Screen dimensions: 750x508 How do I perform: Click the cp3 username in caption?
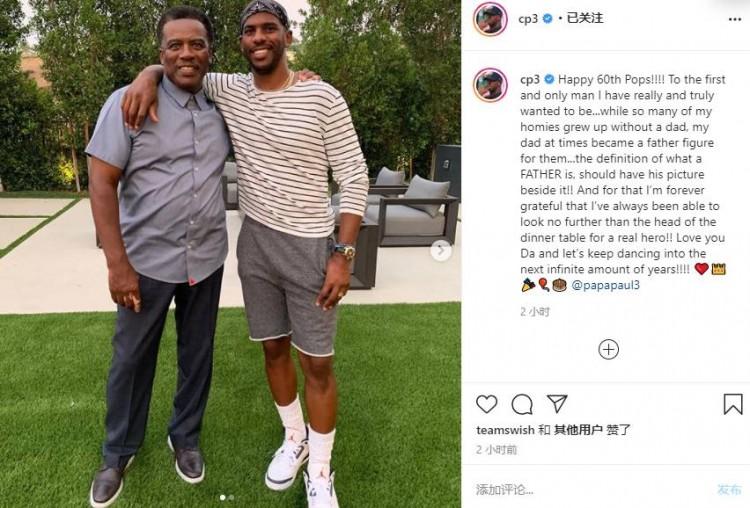530,79
